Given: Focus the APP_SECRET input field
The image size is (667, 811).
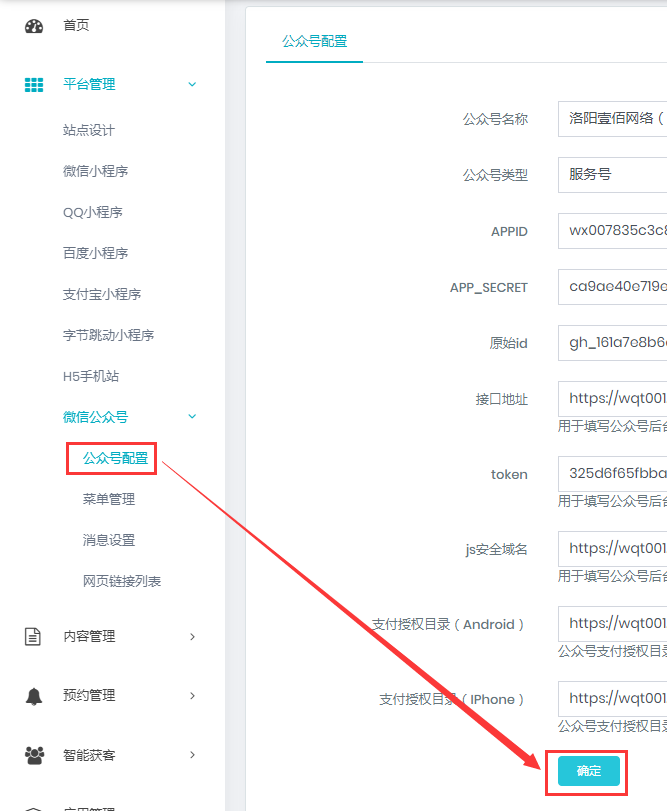Looking at the screenshot, I should 613,287.
